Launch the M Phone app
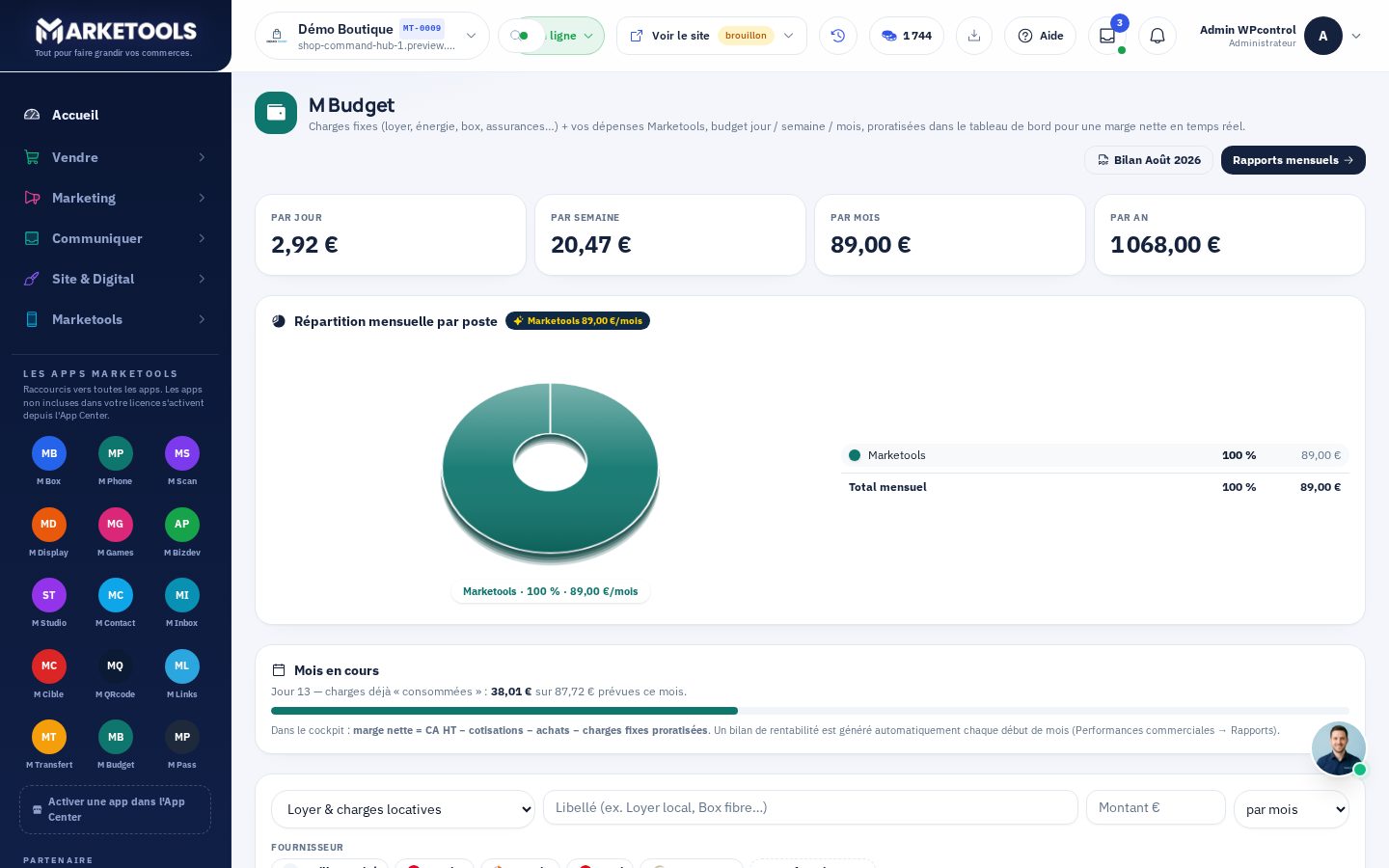The image size is (1389, 868). (116, 453)
